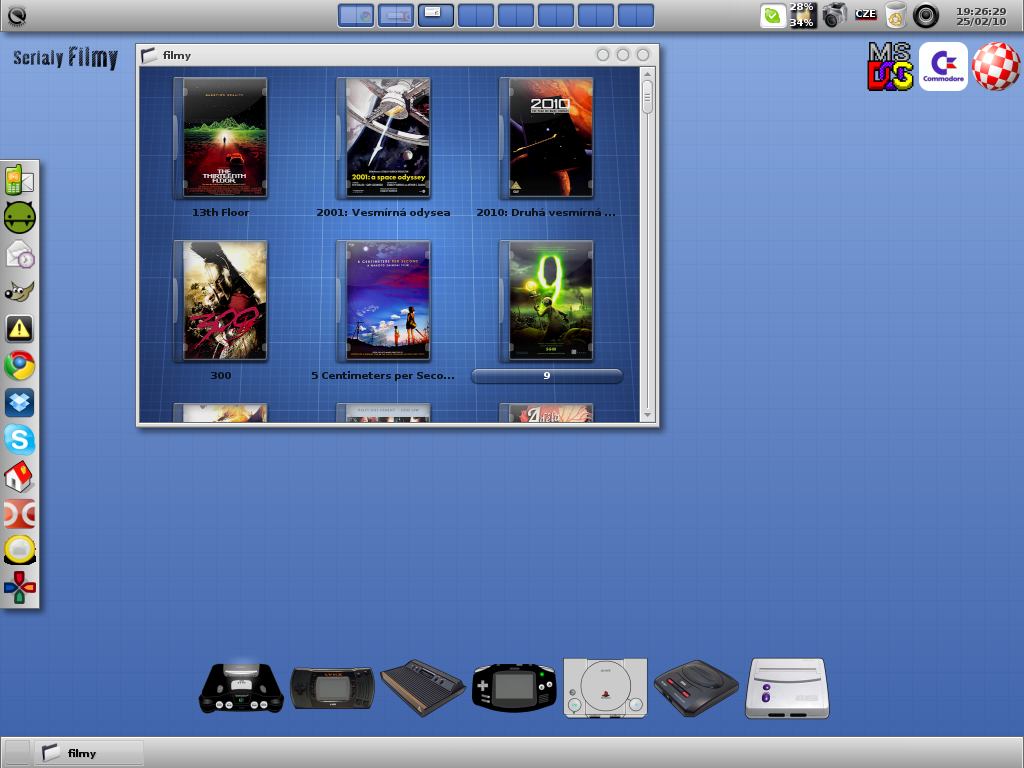Launch the Super Nintendo console icon
The height and width of the screenshot is (768, 1024).
tap(787, 688)
